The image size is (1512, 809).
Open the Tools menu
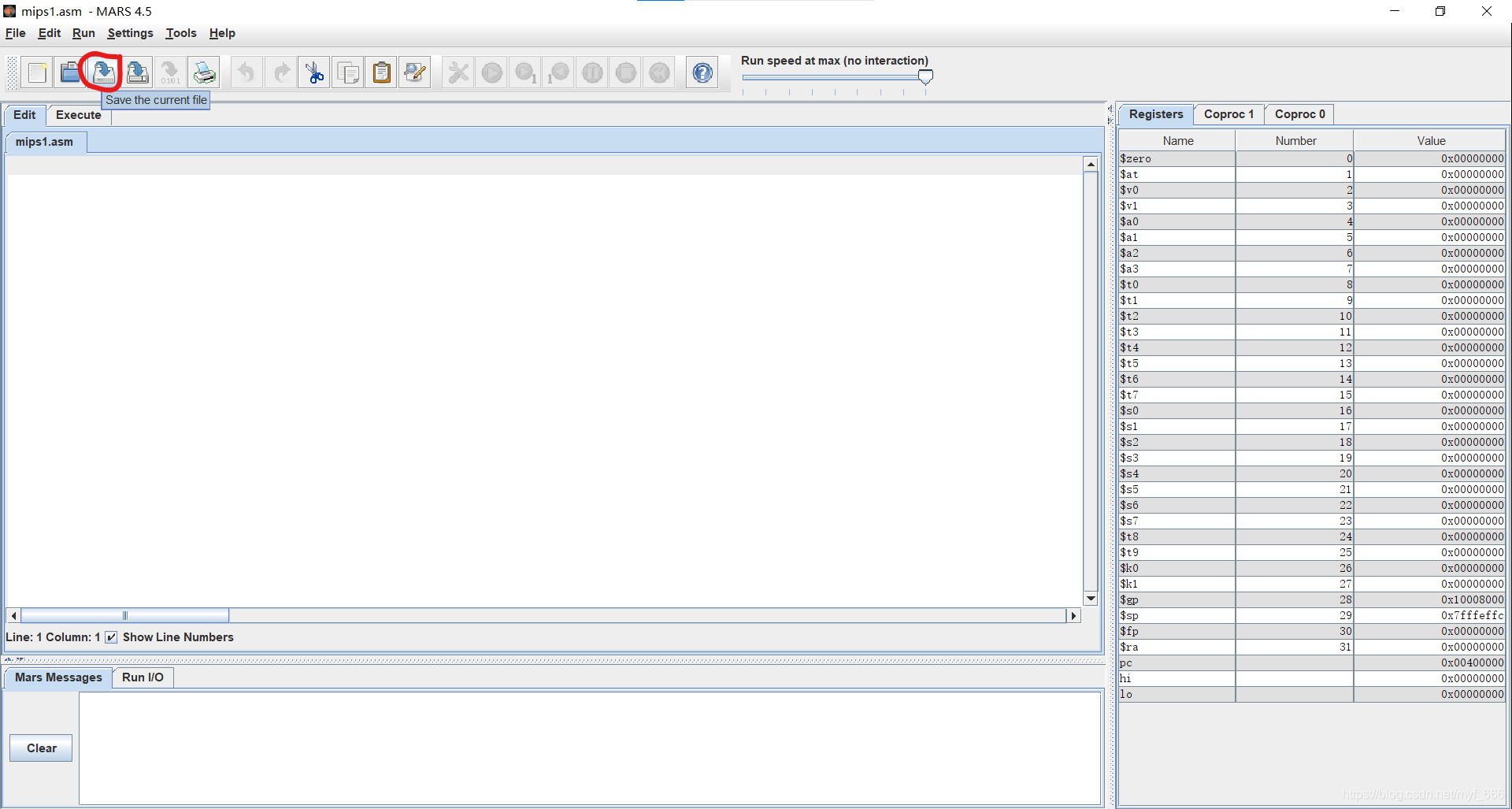point(181,33)
